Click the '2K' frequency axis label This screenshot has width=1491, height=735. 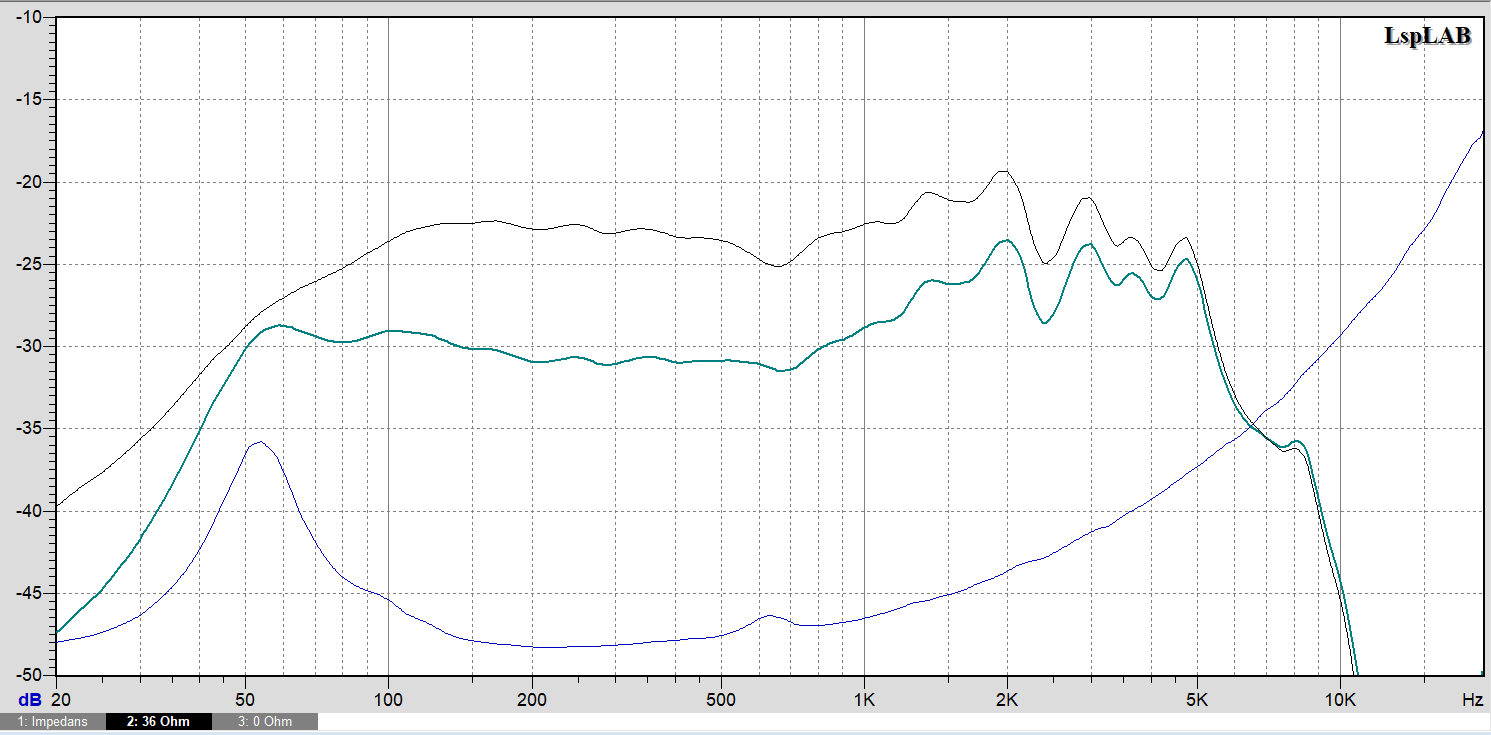click(1007, 698)
